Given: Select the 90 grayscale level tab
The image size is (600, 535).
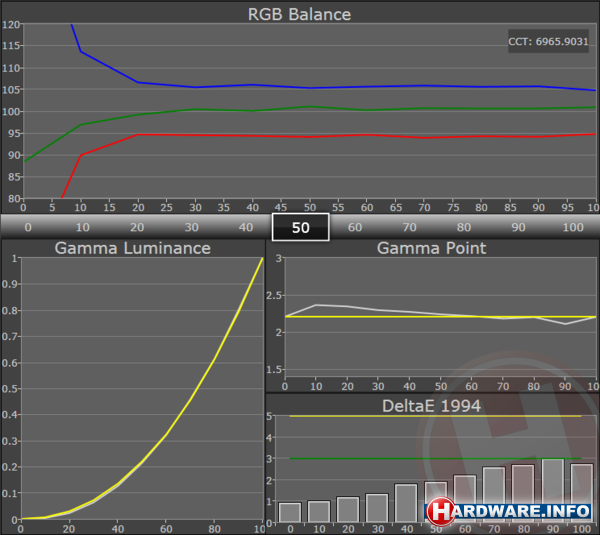Looking at the screenshot, I should pos(518,227).
